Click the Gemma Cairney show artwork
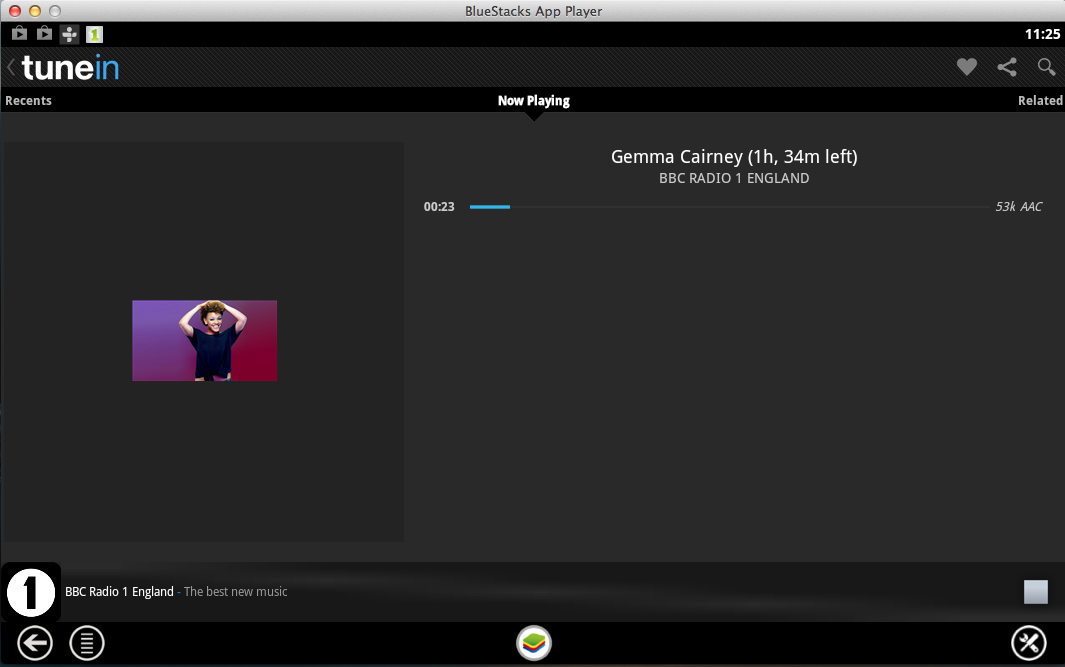1065x667 pixels. point(204,340)
